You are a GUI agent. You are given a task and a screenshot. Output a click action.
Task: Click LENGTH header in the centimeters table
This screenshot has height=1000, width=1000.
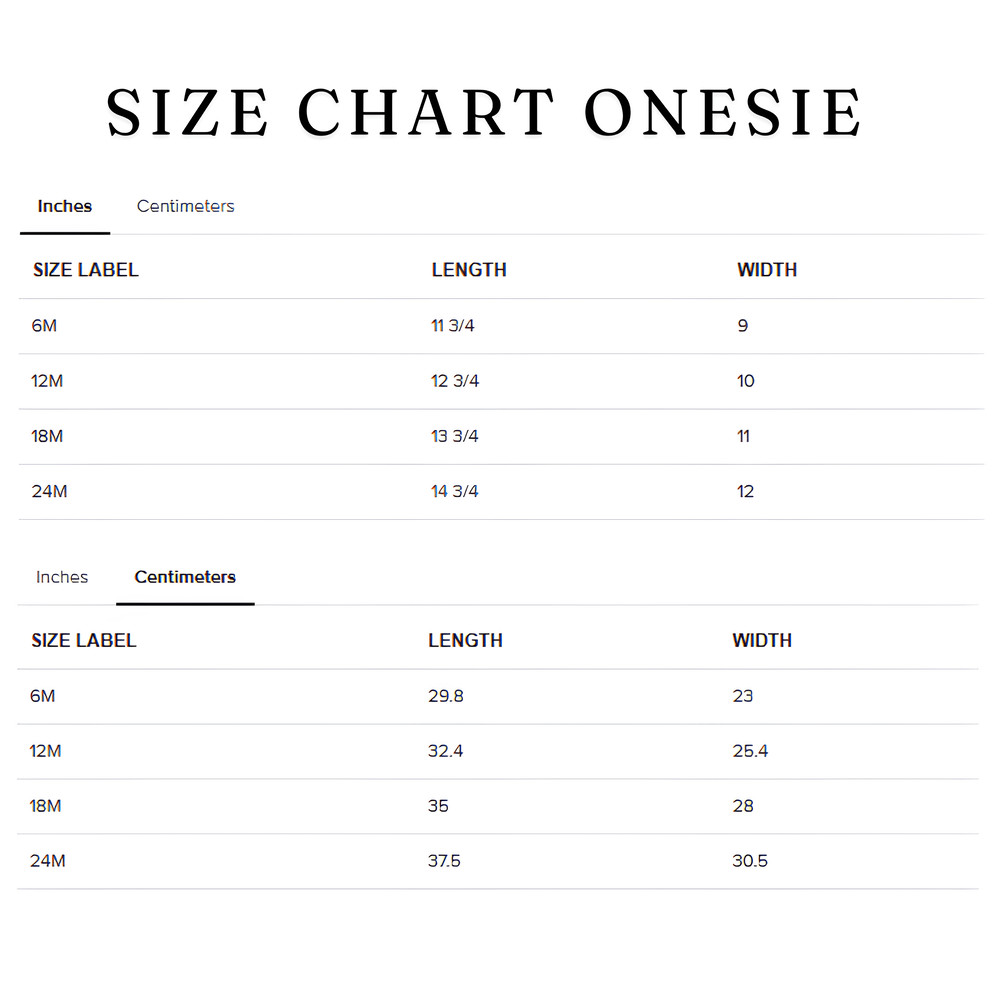(x=465, y=641)
